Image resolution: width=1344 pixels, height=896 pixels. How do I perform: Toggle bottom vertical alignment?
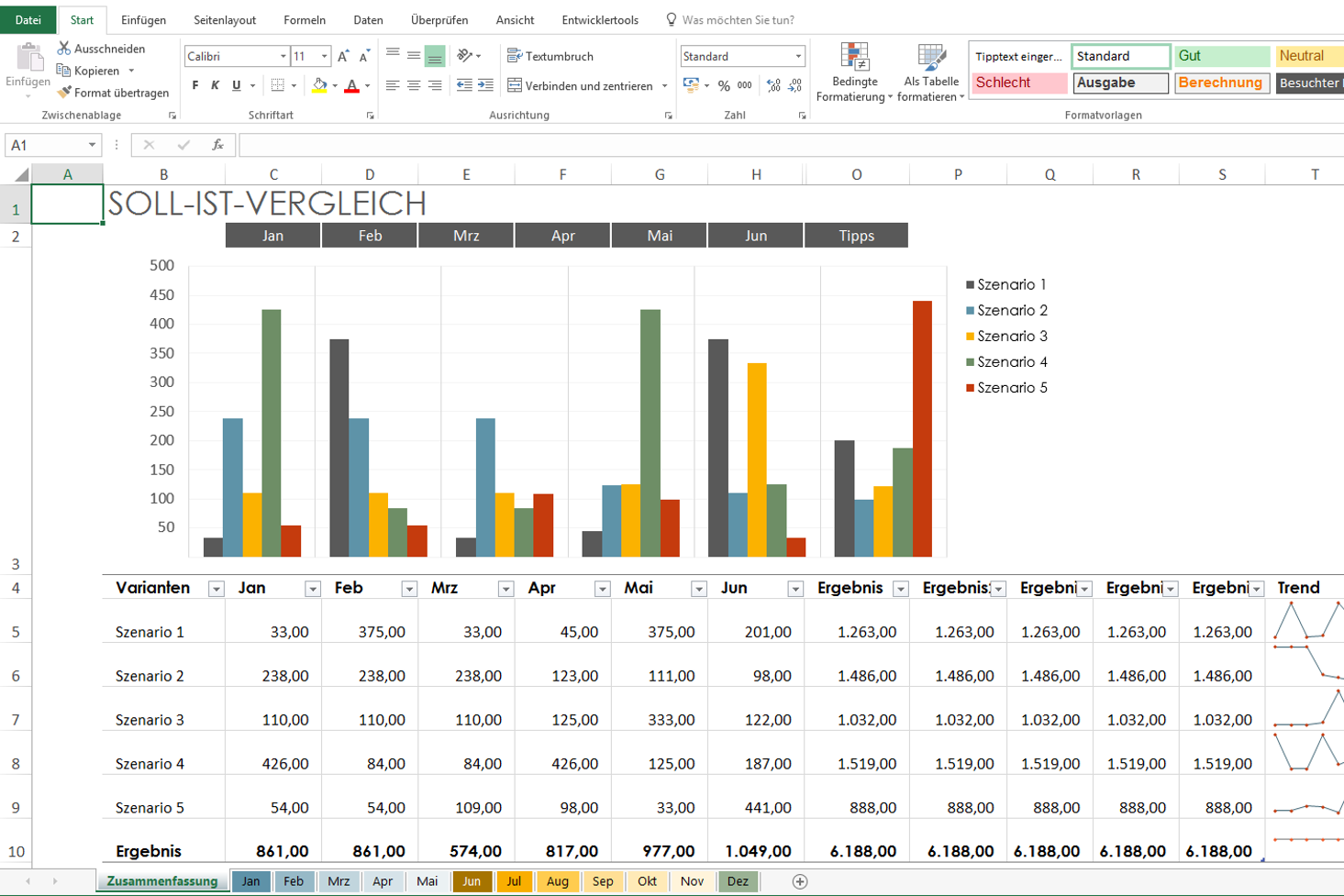coord(435,57)
